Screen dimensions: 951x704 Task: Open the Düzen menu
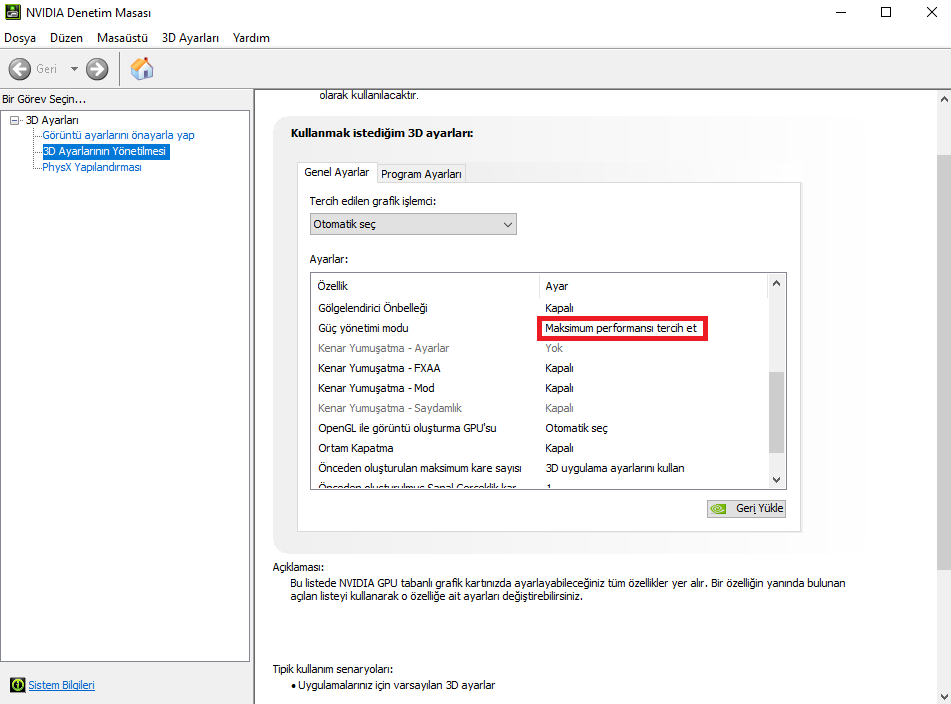click(x=66, y=38)
